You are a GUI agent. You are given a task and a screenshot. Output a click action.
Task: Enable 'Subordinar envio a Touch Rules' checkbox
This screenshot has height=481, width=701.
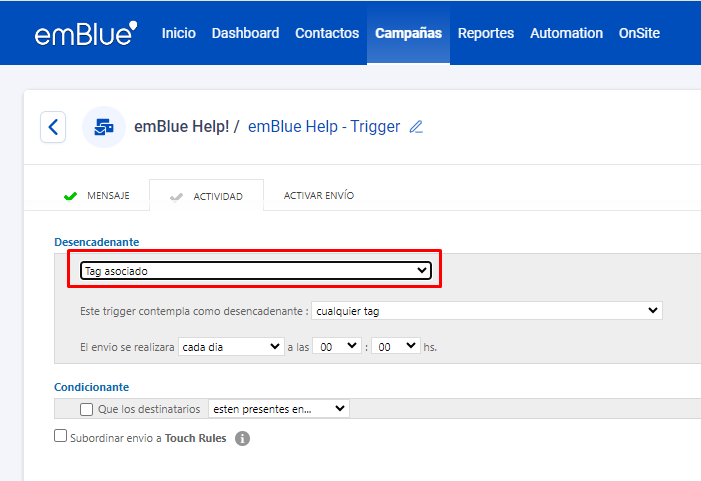[60, 436]
